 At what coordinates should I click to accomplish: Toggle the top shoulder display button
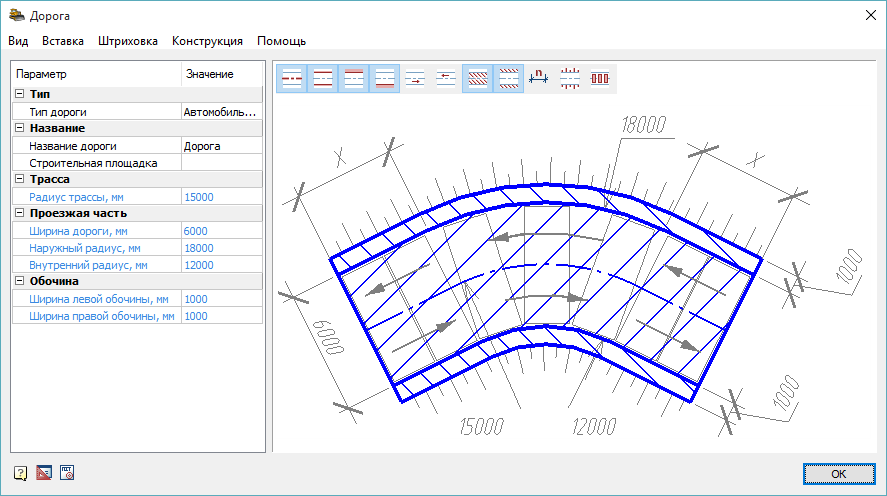354,79
